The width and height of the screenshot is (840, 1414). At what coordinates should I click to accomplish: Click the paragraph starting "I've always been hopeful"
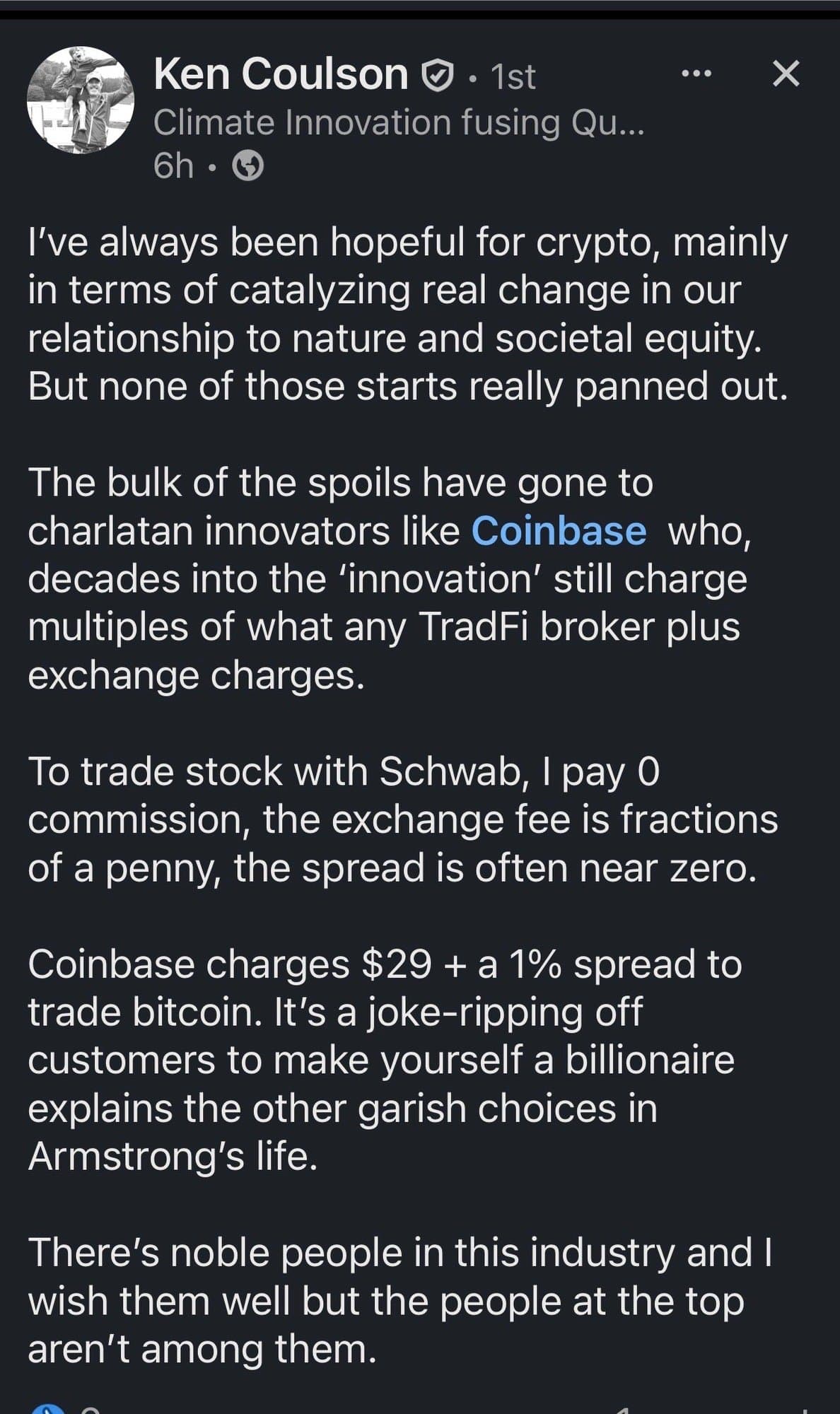407,315
